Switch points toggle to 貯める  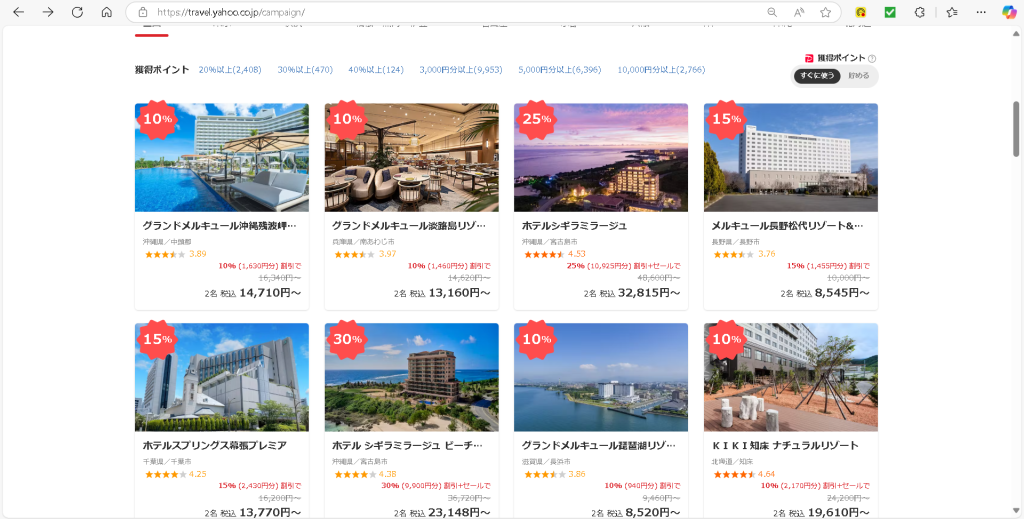pyautogui.click(x=858, y=76)
